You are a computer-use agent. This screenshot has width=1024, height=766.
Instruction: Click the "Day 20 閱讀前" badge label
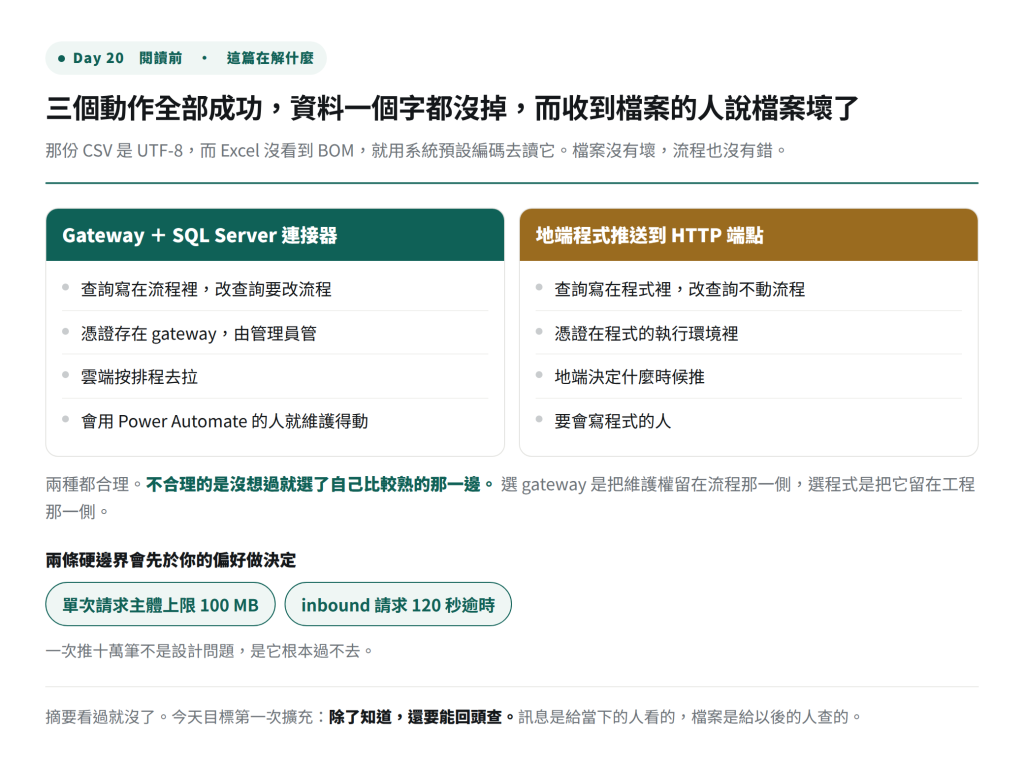[x=127, y=58]
